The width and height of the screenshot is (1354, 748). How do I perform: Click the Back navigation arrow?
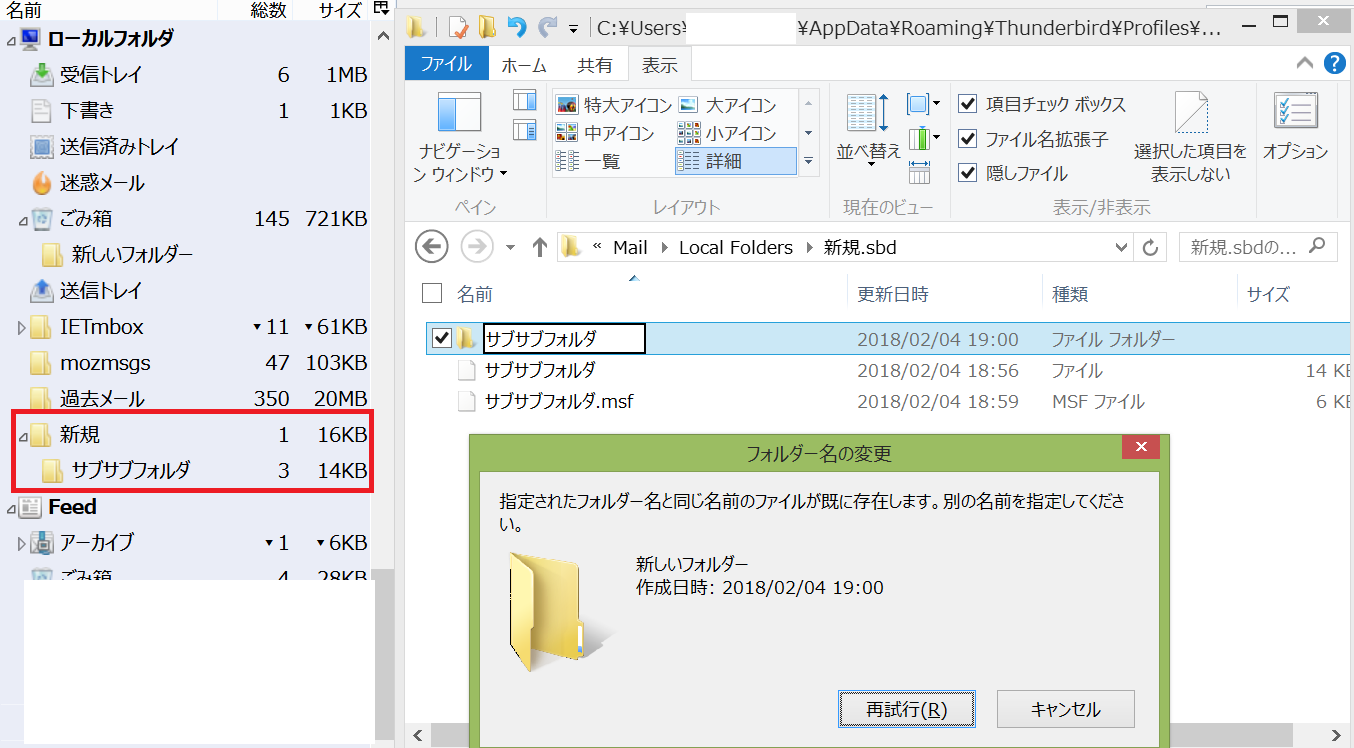[431, 247]
